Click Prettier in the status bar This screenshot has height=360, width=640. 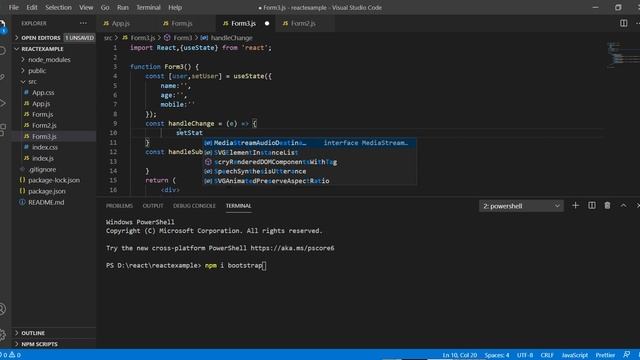605,355
